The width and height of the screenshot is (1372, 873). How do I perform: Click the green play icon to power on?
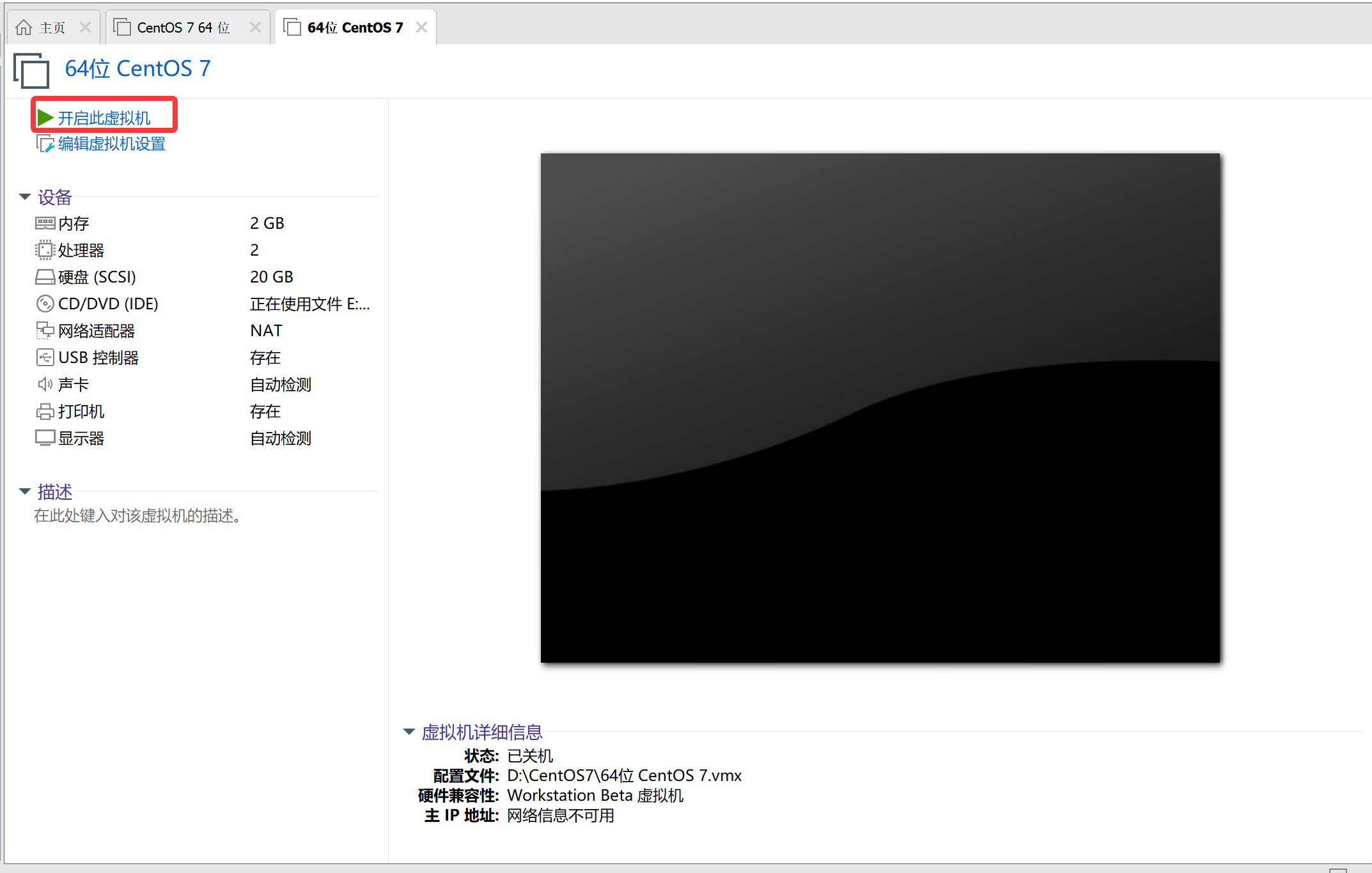click(45, 118)
